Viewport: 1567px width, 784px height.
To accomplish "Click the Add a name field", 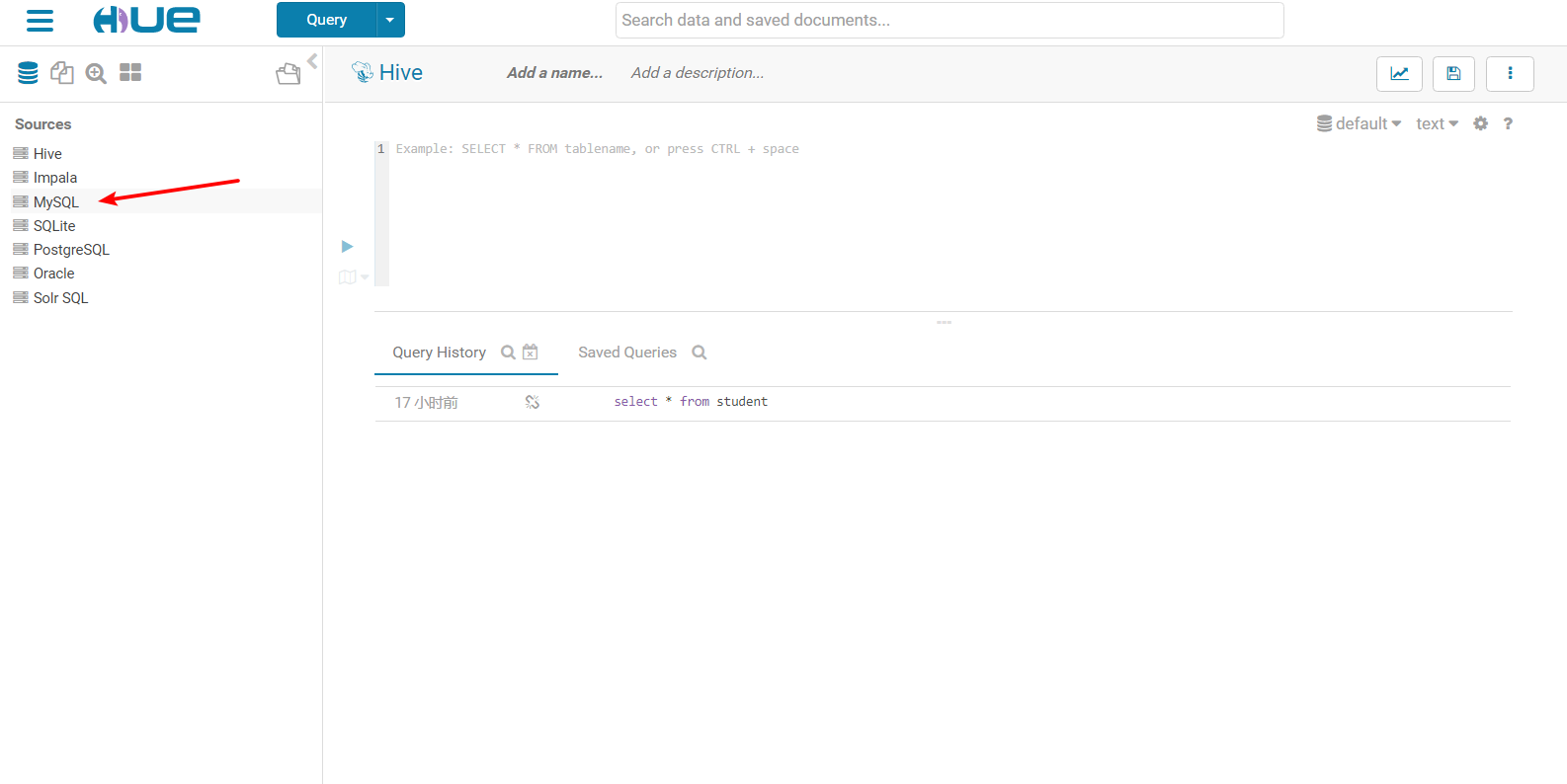I will [x=554, y=73].
